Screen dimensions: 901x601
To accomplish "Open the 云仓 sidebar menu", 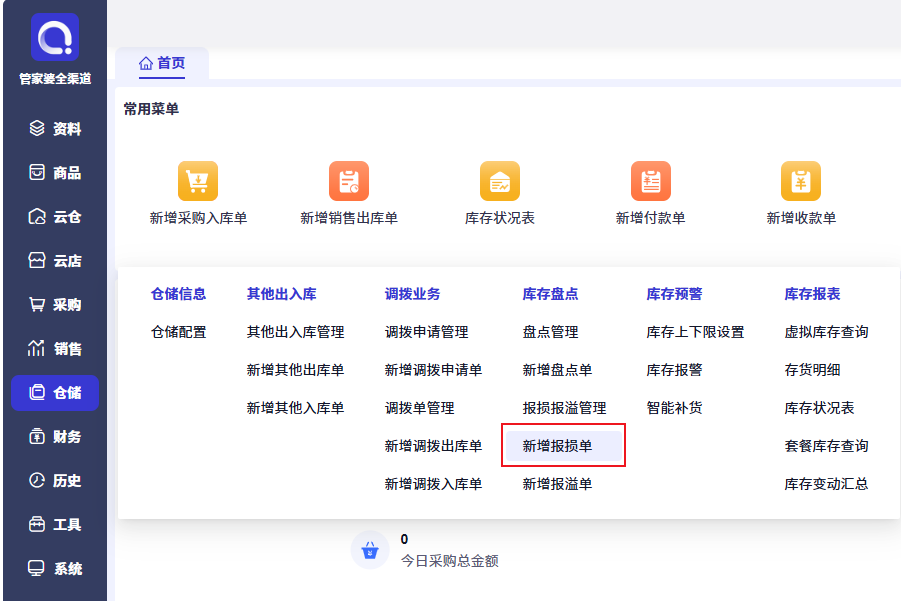I will tap(55, 217).
